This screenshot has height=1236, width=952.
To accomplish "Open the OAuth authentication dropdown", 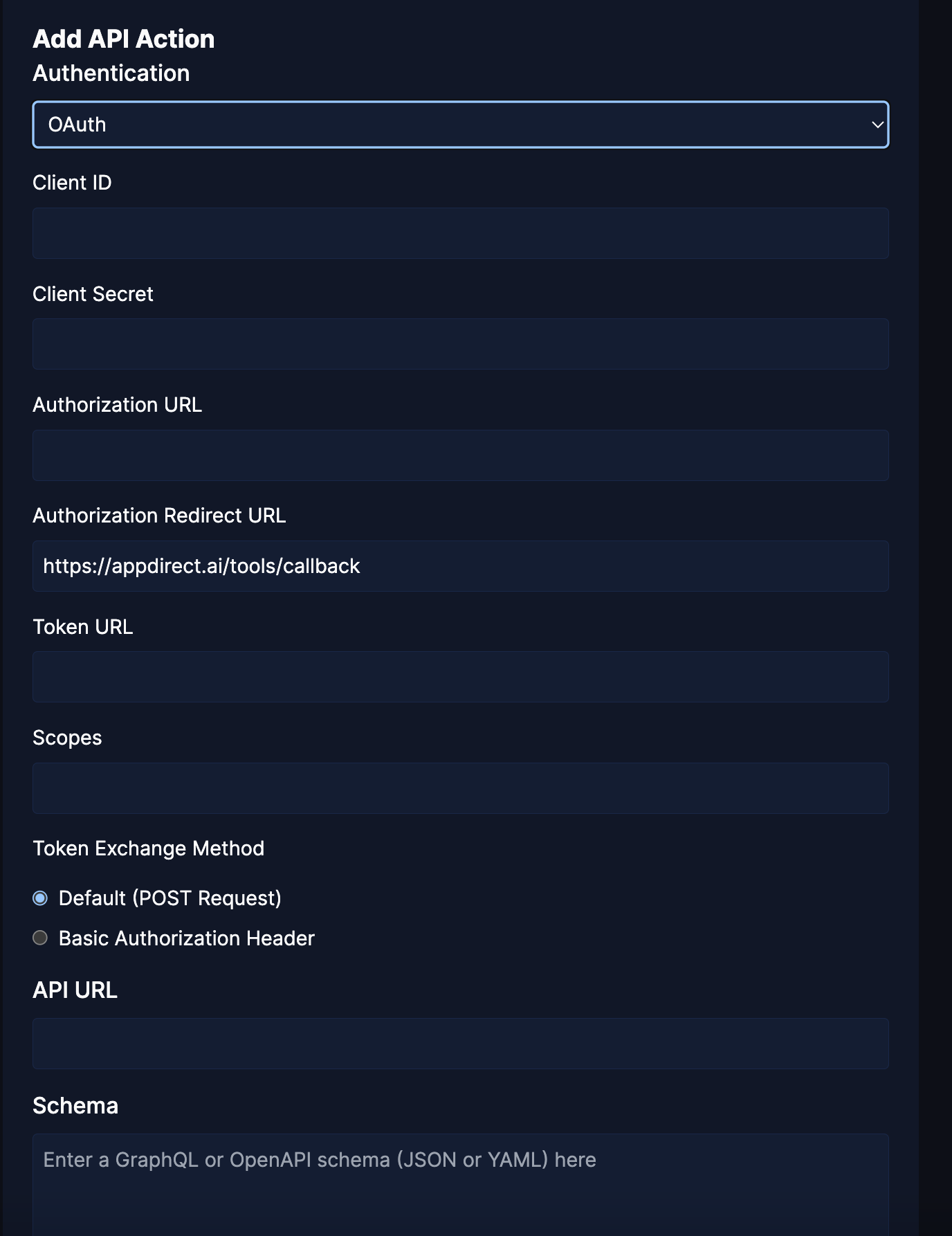I will 461,125.
